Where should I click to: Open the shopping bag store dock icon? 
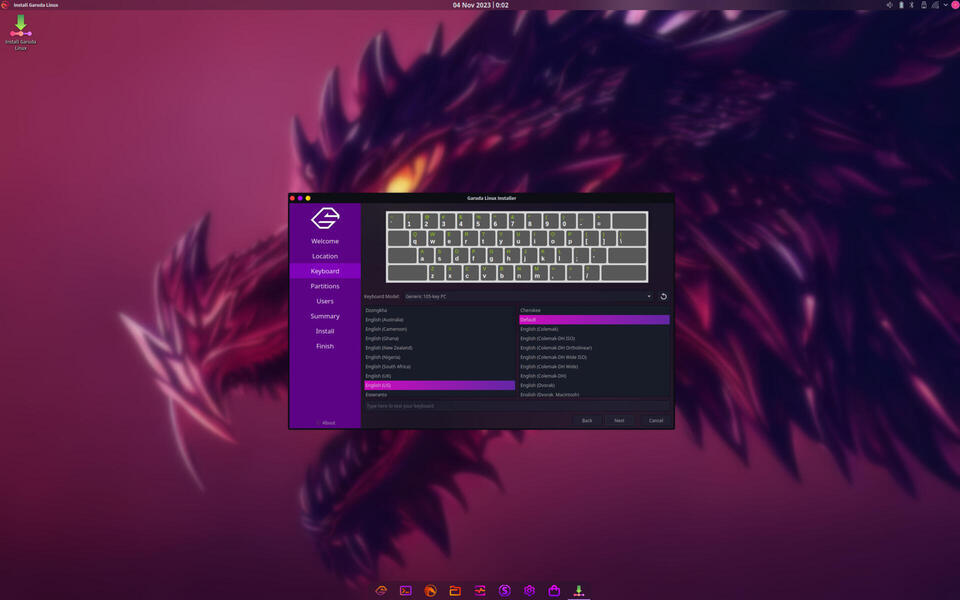(554, 590)
